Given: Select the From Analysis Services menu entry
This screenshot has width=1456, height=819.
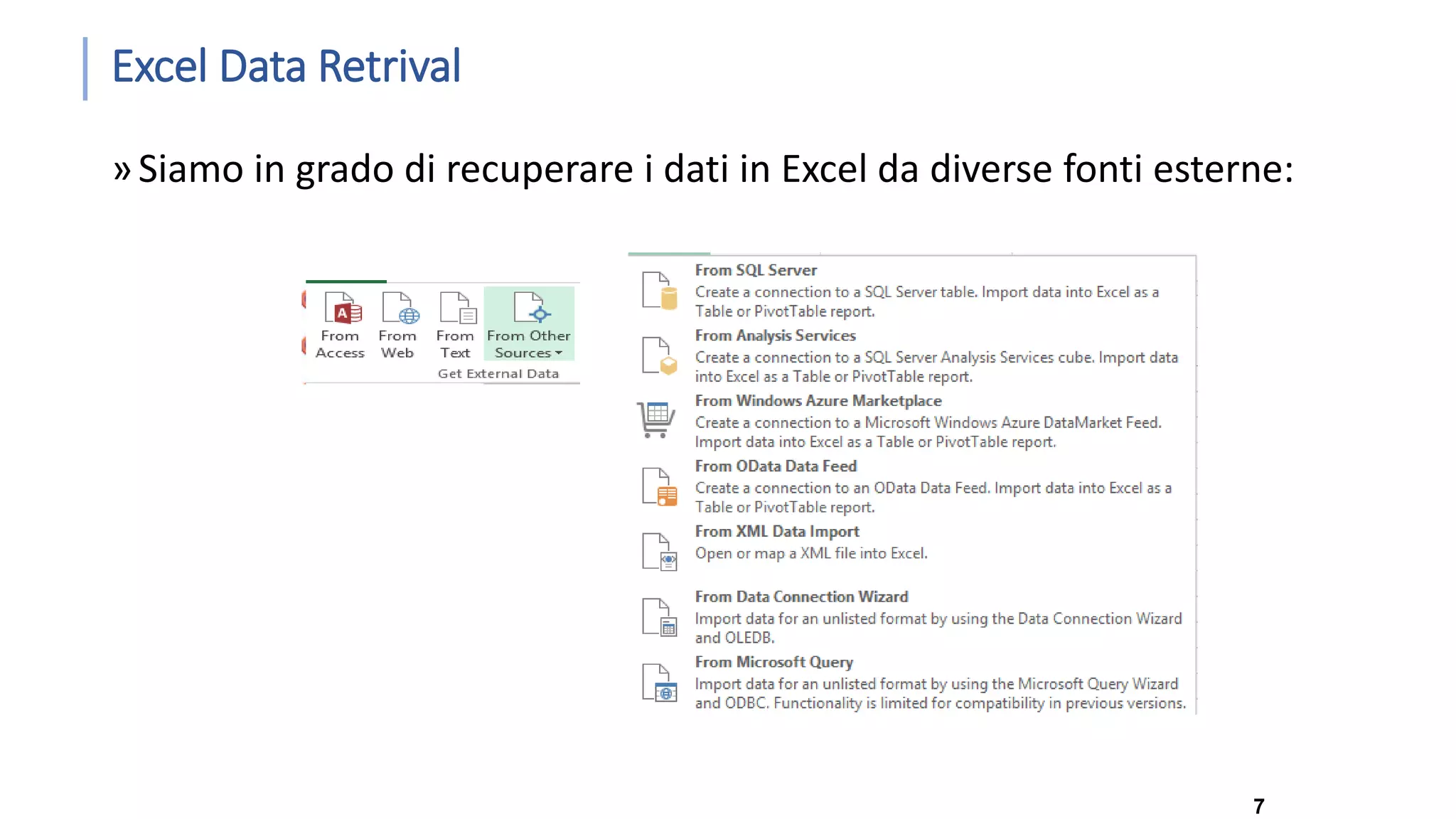Looking at the screenshot, I should point(911,355).
